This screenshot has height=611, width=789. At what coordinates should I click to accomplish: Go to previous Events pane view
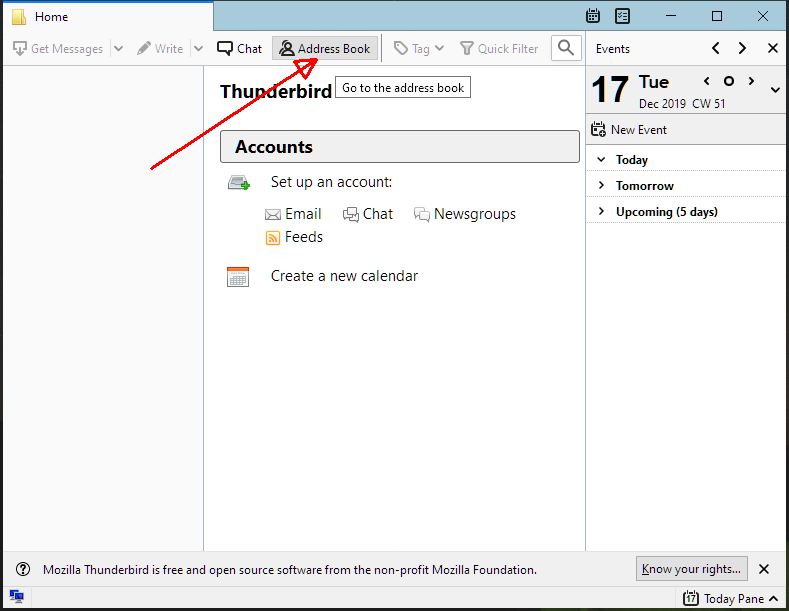pyautogui.click(x=716, y=48)
